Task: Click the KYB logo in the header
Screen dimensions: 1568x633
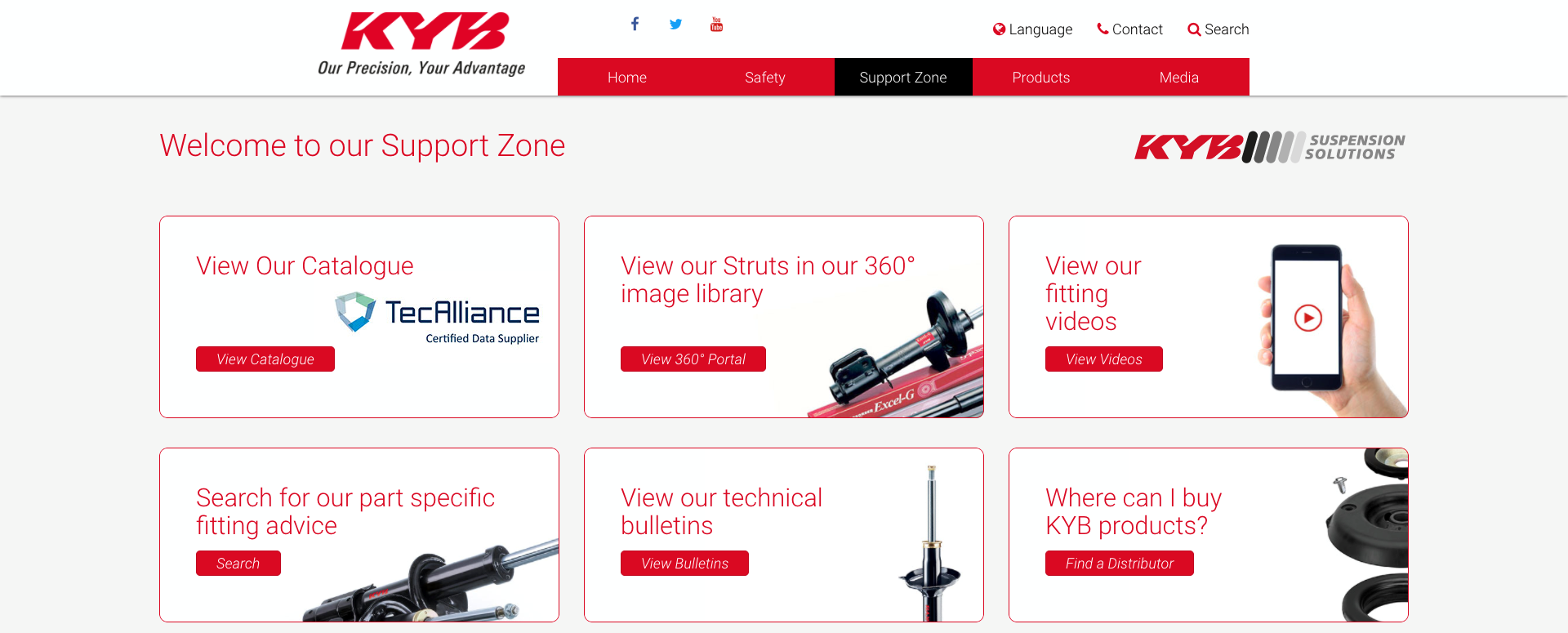Action: click(422, 44)
